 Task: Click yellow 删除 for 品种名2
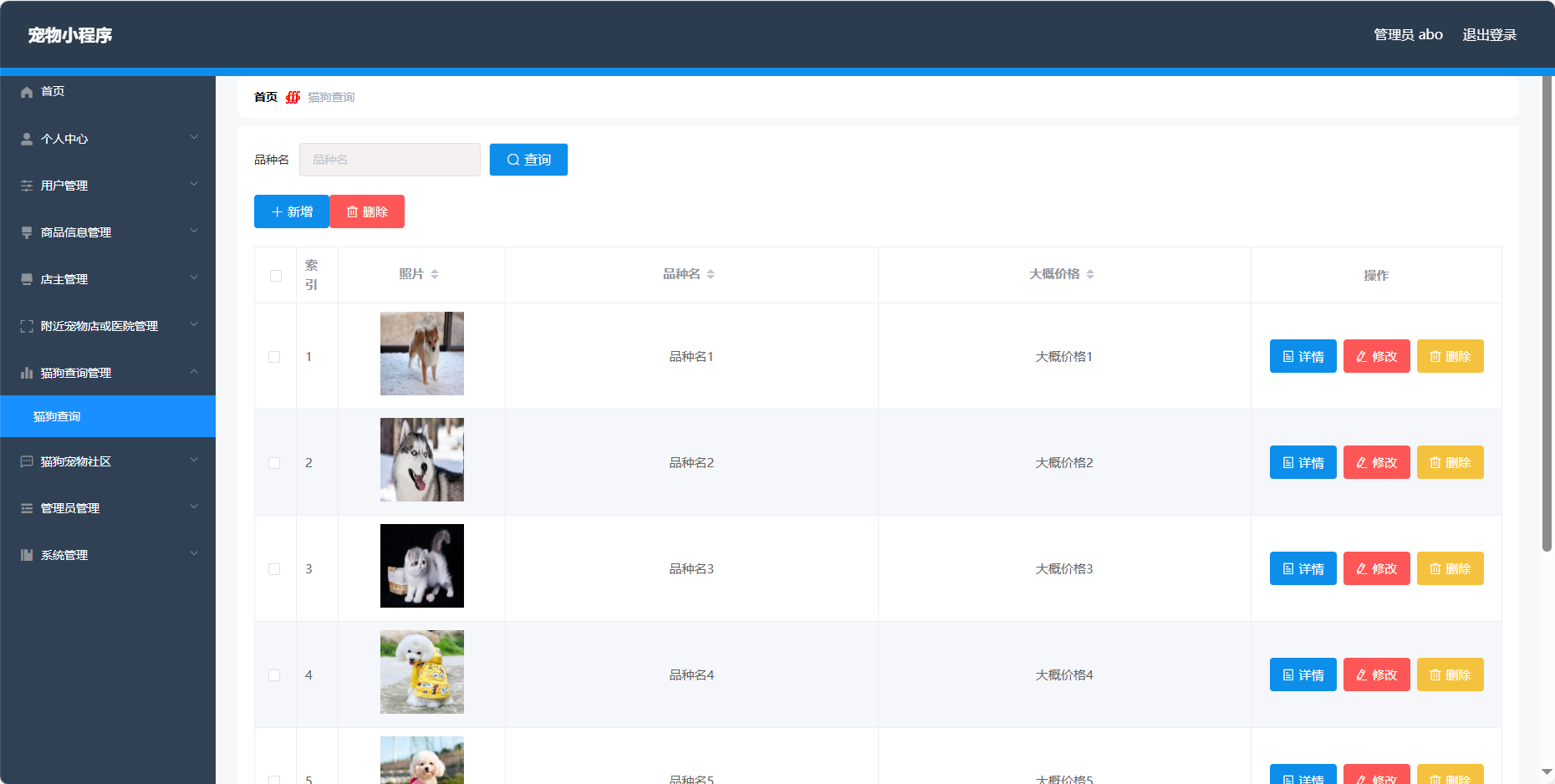click(1450, 462)
